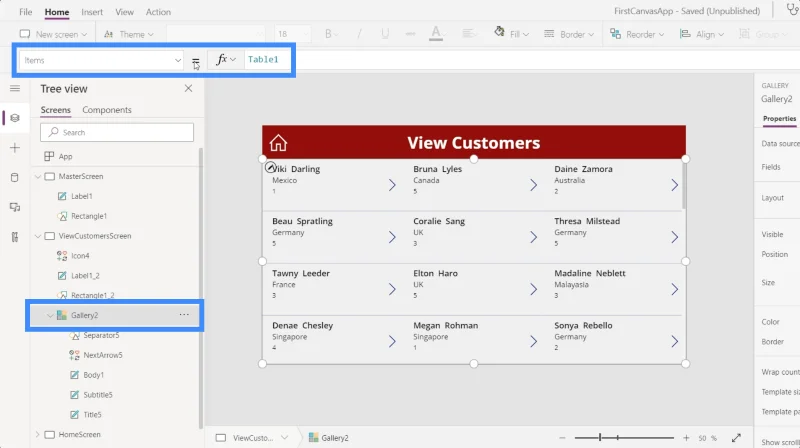Click the fit to window icon
The width and height of the screenshot is (800, 448).
(736, 438)
